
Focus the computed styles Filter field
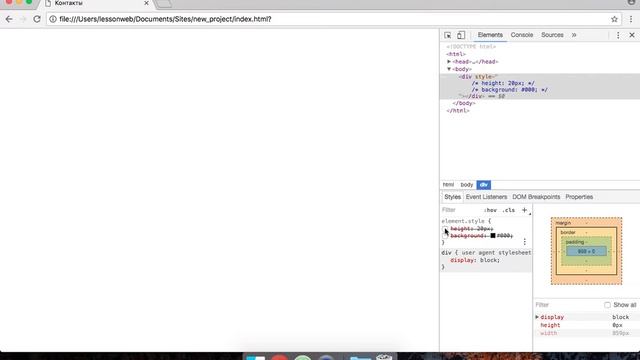pyautogui.click(x=567, y=305)
